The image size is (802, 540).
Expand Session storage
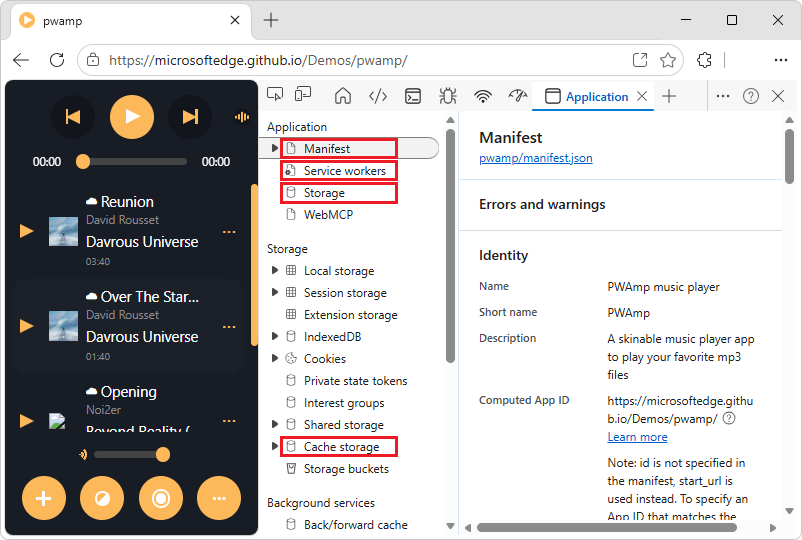point(275,292)
